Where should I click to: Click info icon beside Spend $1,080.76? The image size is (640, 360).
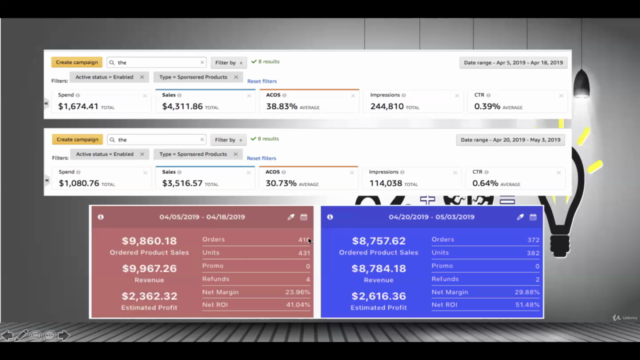(x=78, y=172)
